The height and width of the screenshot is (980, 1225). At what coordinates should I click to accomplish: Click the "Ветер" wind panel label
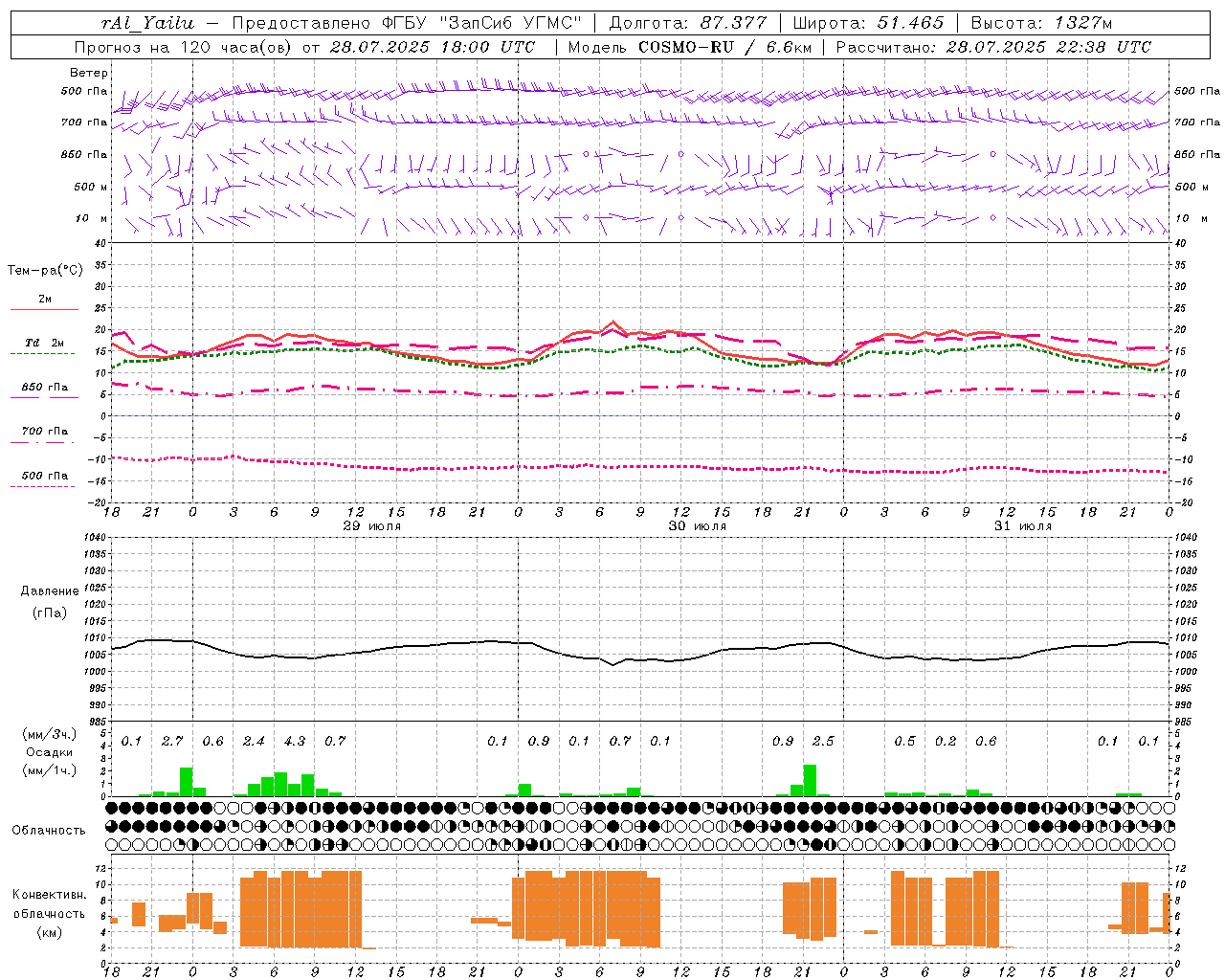(x=89, y=73)
